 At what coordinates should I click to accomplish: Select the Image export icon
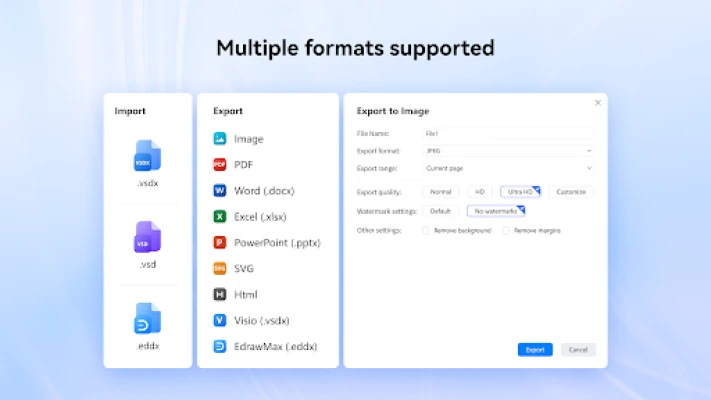[x=220, y=139]
